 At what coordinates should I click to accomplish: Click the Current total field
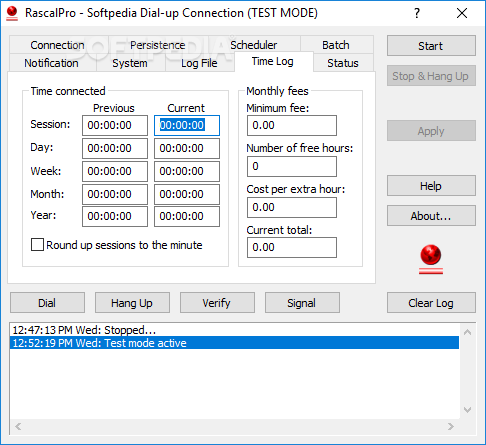click(x=292, y=247)
